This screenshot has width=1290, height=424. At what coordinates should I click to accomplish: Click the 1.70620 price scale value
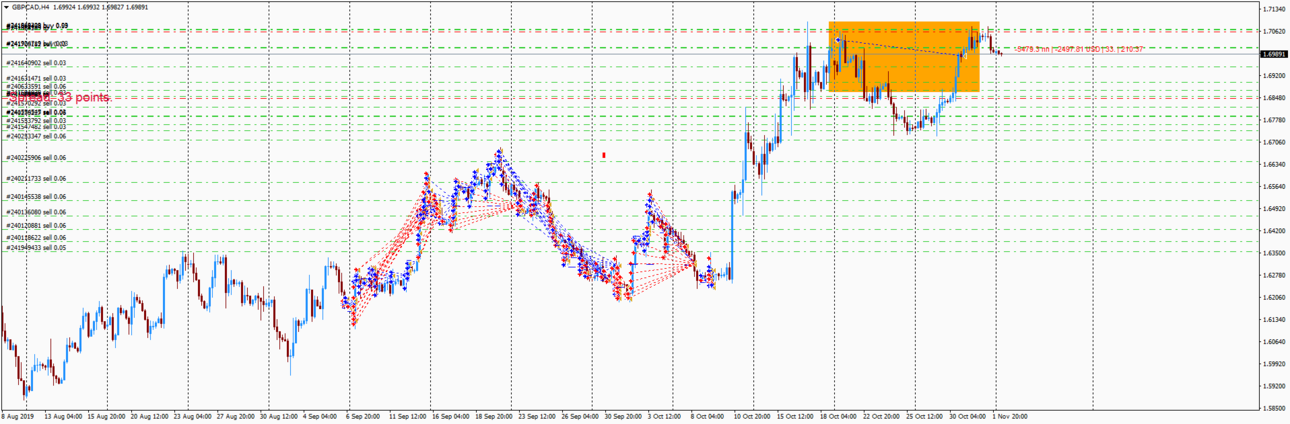pyautogui.click(x=1273, y=31)
